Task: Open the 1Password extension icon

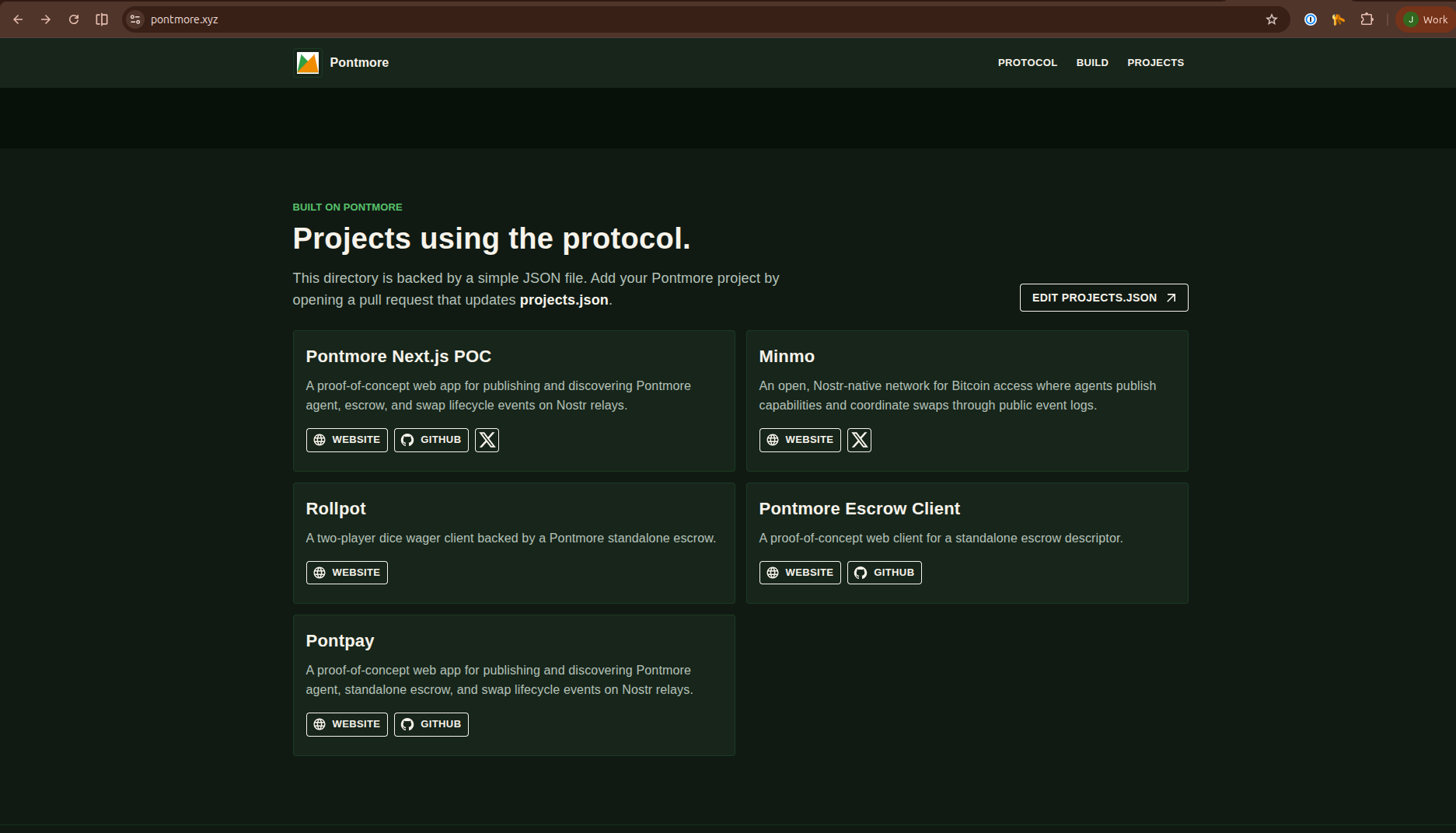Action: (x=1311, y=19)
